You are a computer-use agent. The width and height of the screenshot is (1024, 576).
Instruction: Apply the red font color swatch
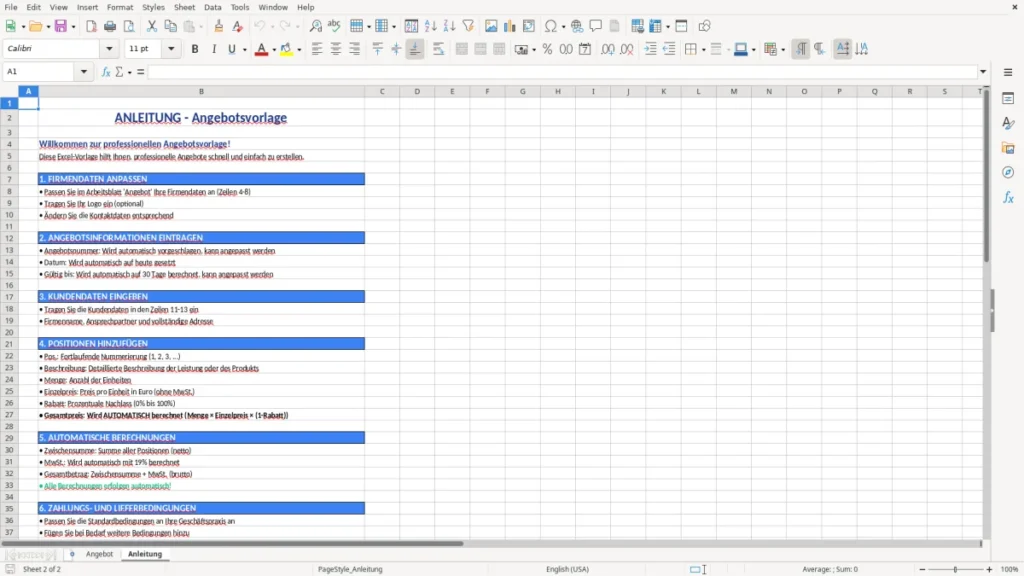click(x=261, y=49)
